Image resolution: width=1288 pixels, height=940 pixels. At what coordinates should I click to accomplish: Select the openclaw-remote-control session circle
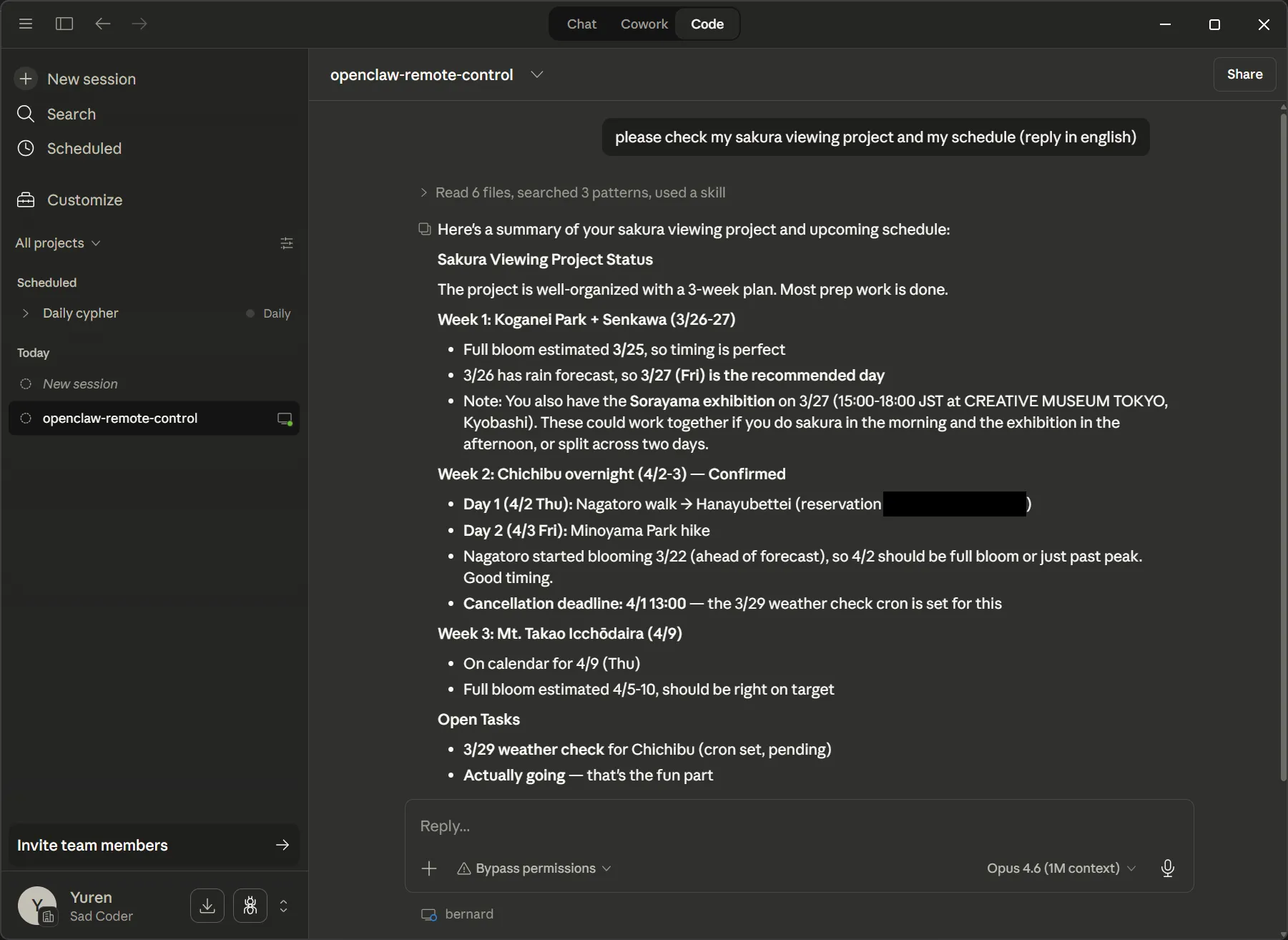pos(26,418)
